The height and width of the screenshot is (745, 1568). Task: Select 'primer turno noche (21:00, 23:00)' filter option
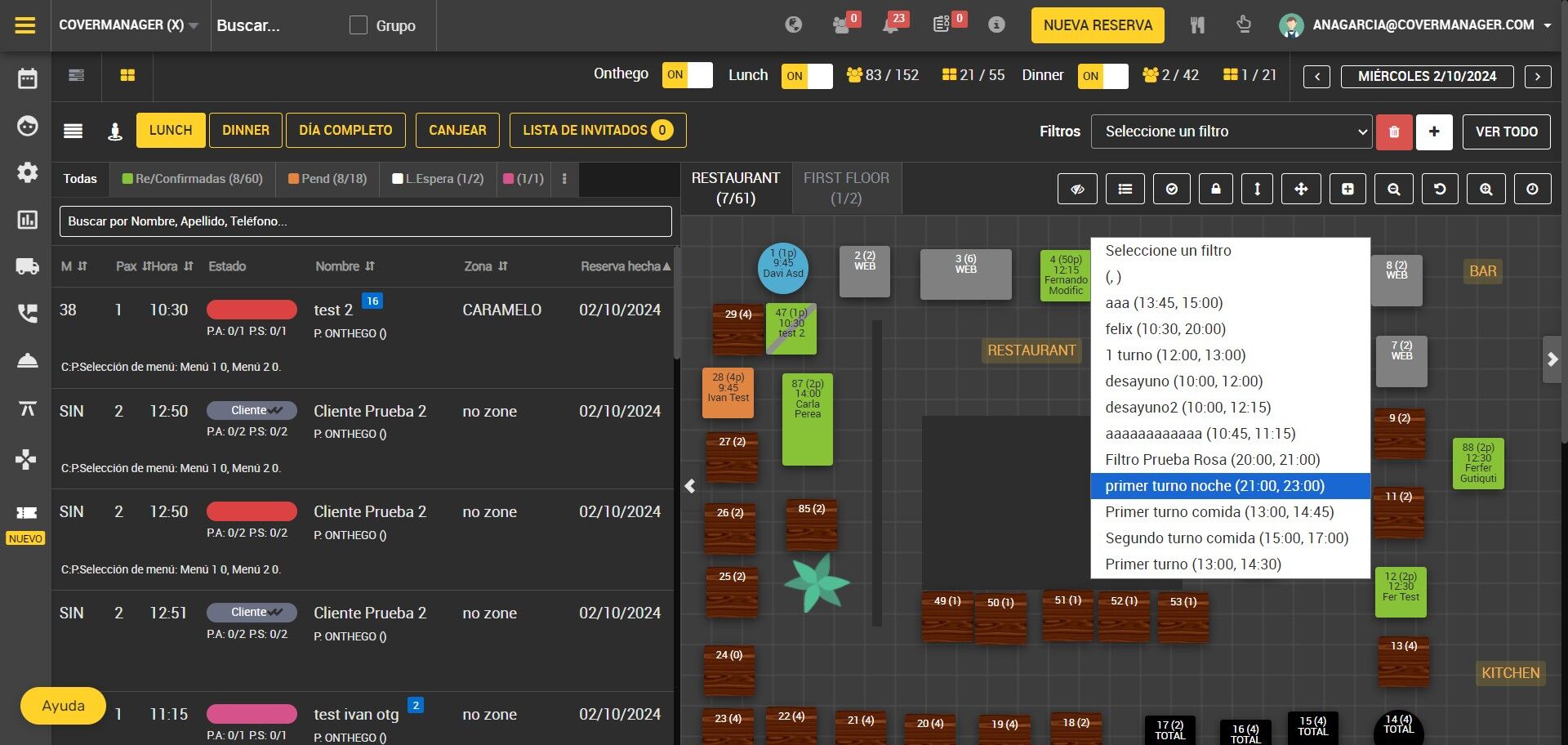pos(1231,486)
